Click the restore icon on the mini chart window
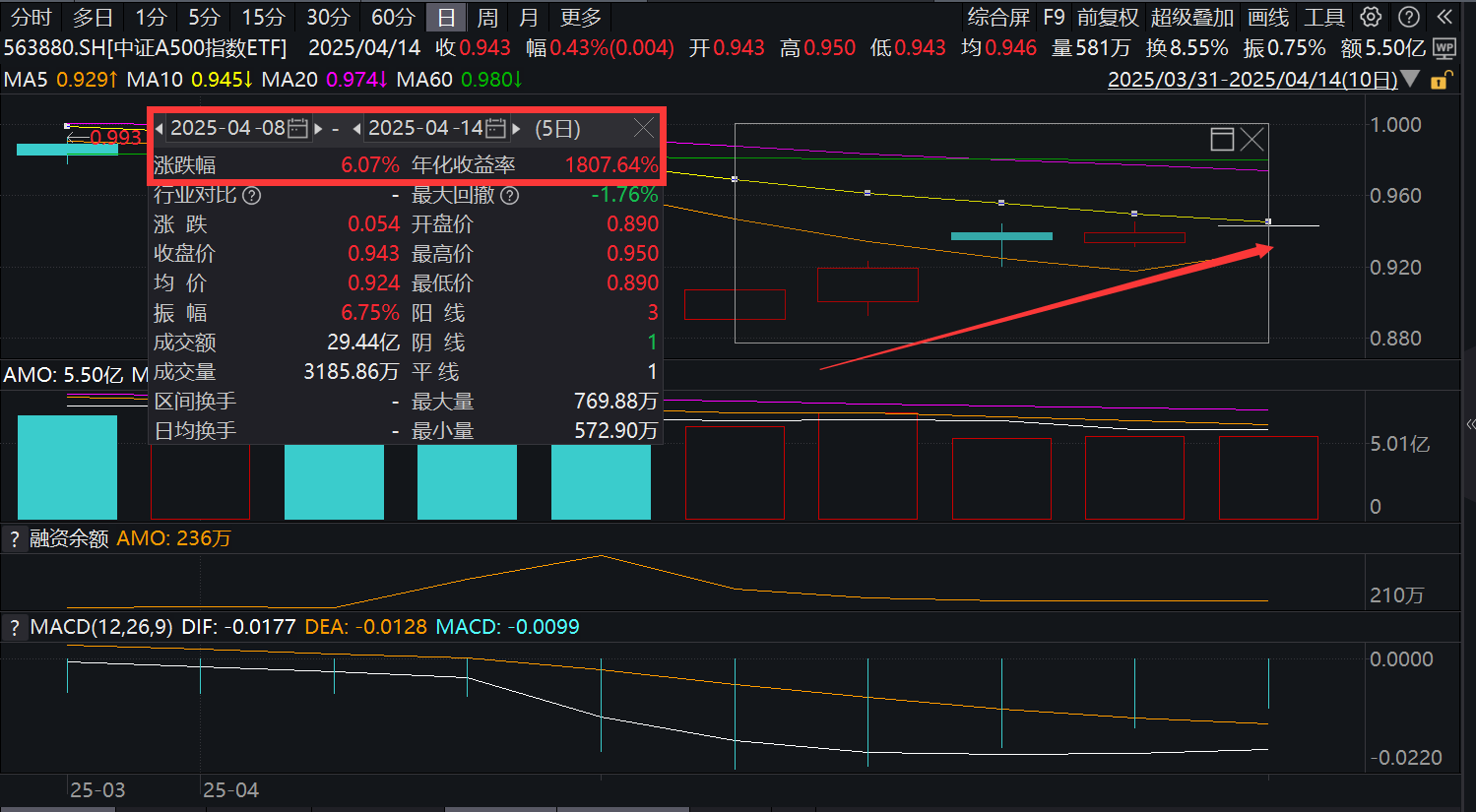Viewport: 1476px width, 812px height. (1221, 139)
